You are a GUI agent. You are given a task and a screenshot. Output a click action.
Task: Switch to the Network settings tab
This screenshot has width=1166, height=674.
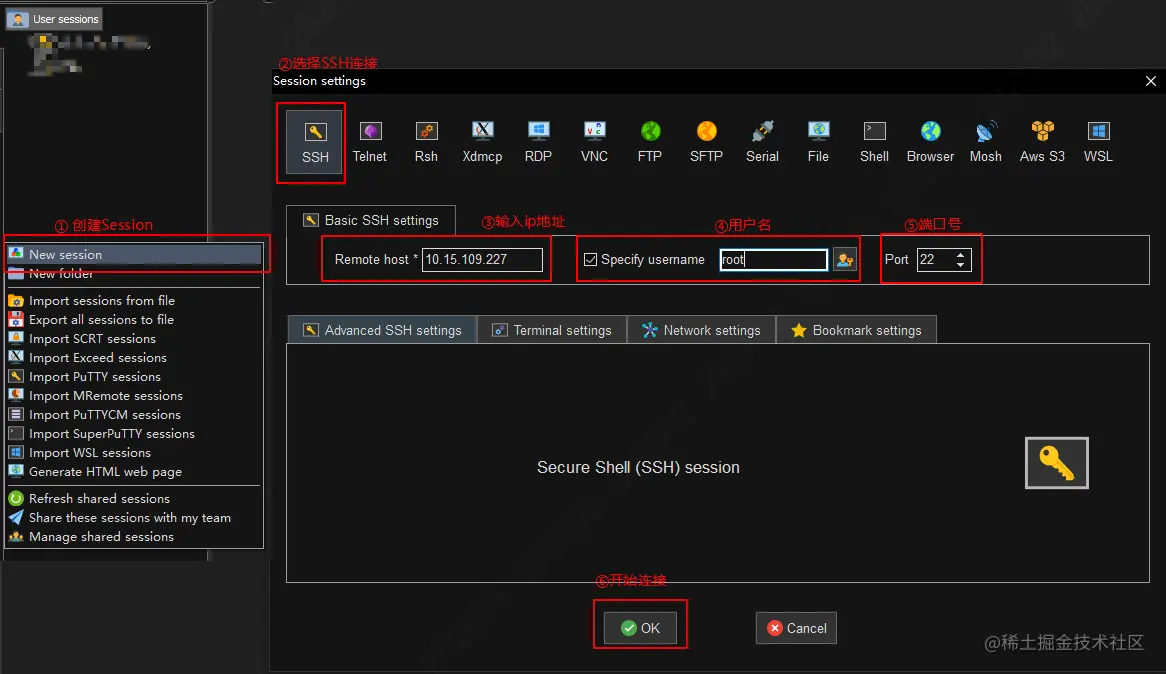(x=701, y=330)
